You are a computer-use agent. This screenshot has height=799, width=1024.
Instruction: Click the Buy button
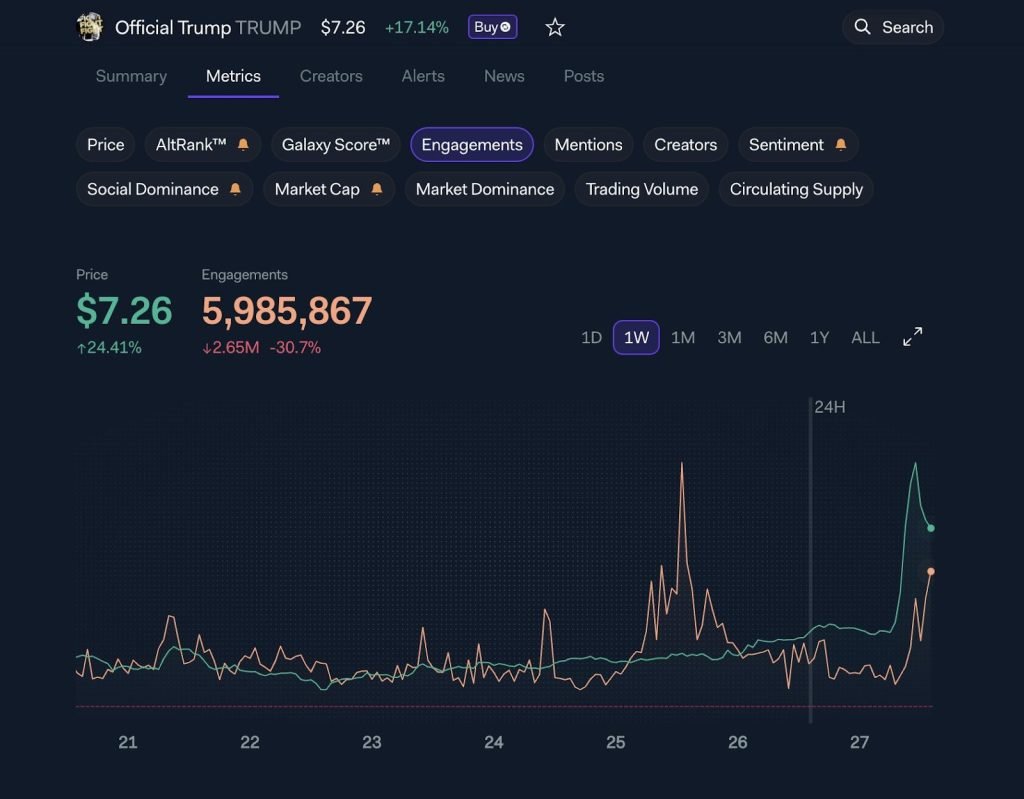(491, 27)
